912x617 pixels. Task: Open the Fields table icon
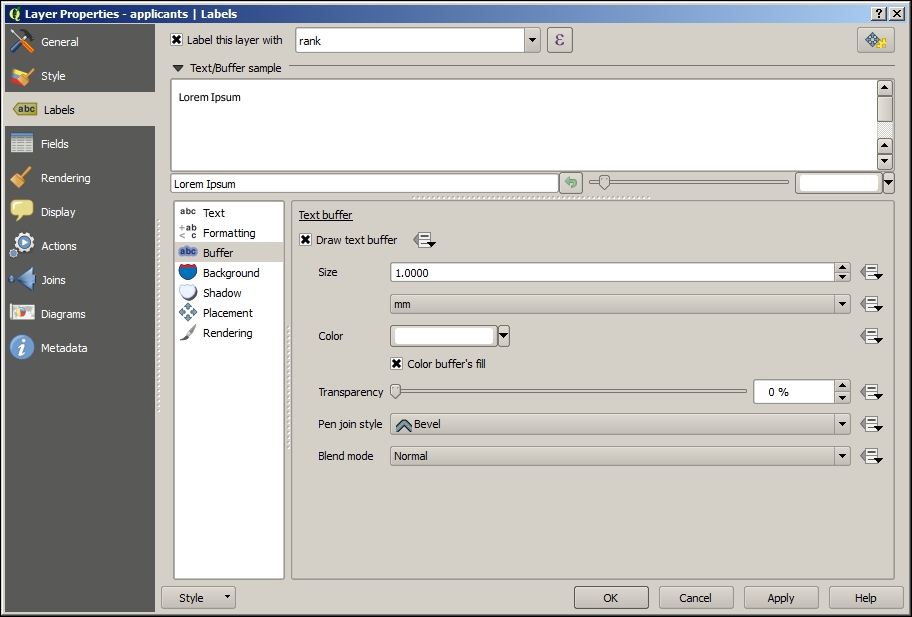click(x=22, y=144)
